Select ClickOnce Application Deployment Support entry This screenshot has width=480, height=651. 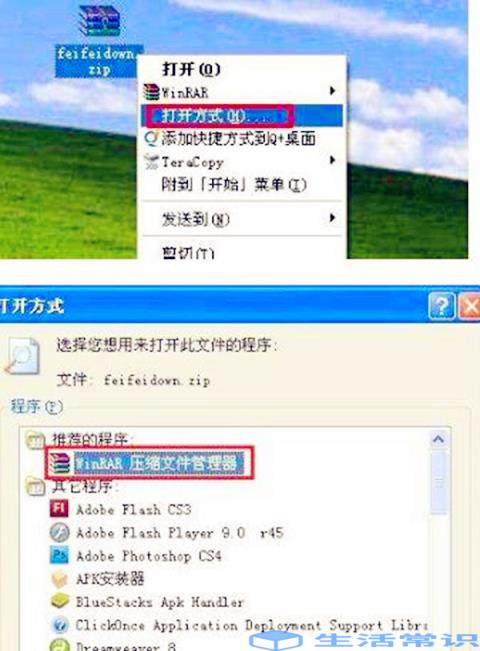tap(252, 625)
